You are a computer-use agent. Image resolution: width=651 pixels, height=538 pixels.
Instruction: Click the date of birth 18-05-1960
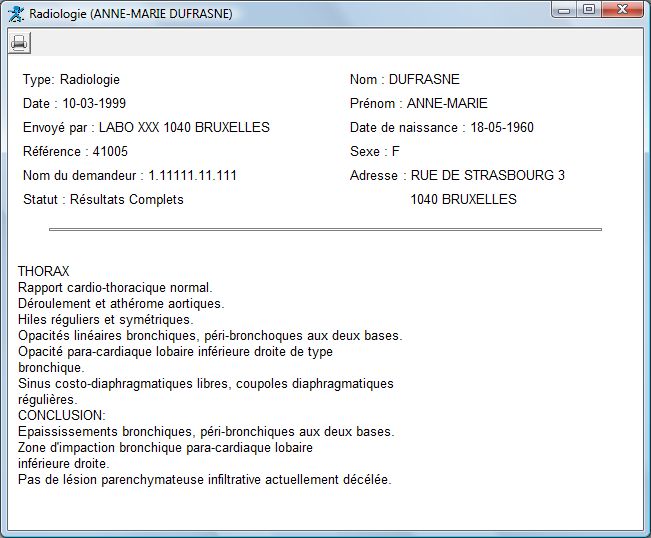pos(501,127)
